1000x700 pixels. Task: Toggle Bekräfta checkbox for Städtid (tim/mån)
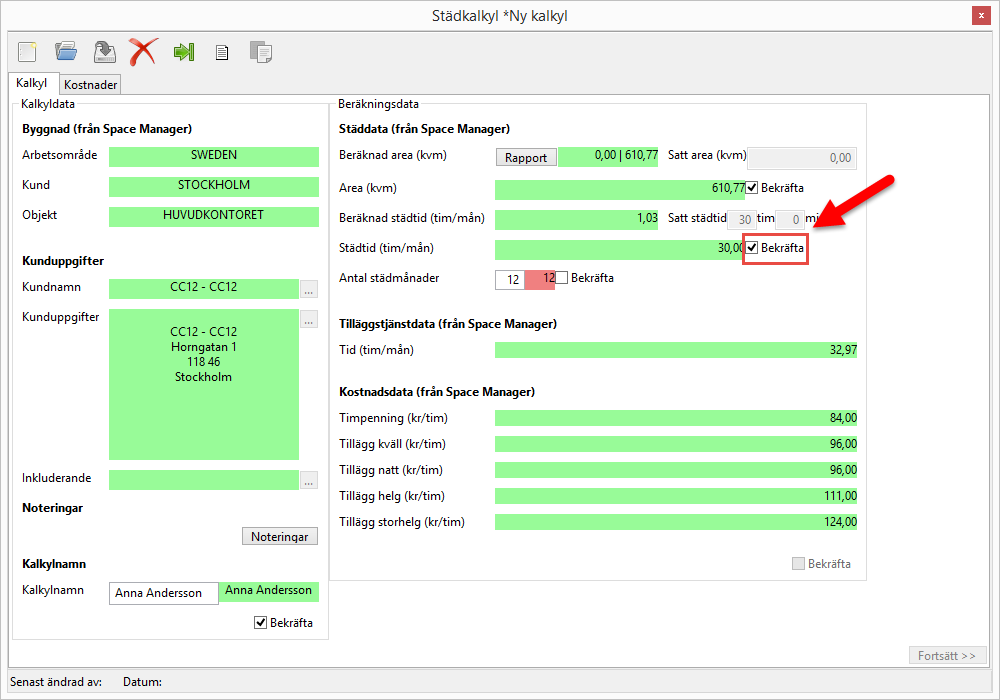tap(752, 248)
